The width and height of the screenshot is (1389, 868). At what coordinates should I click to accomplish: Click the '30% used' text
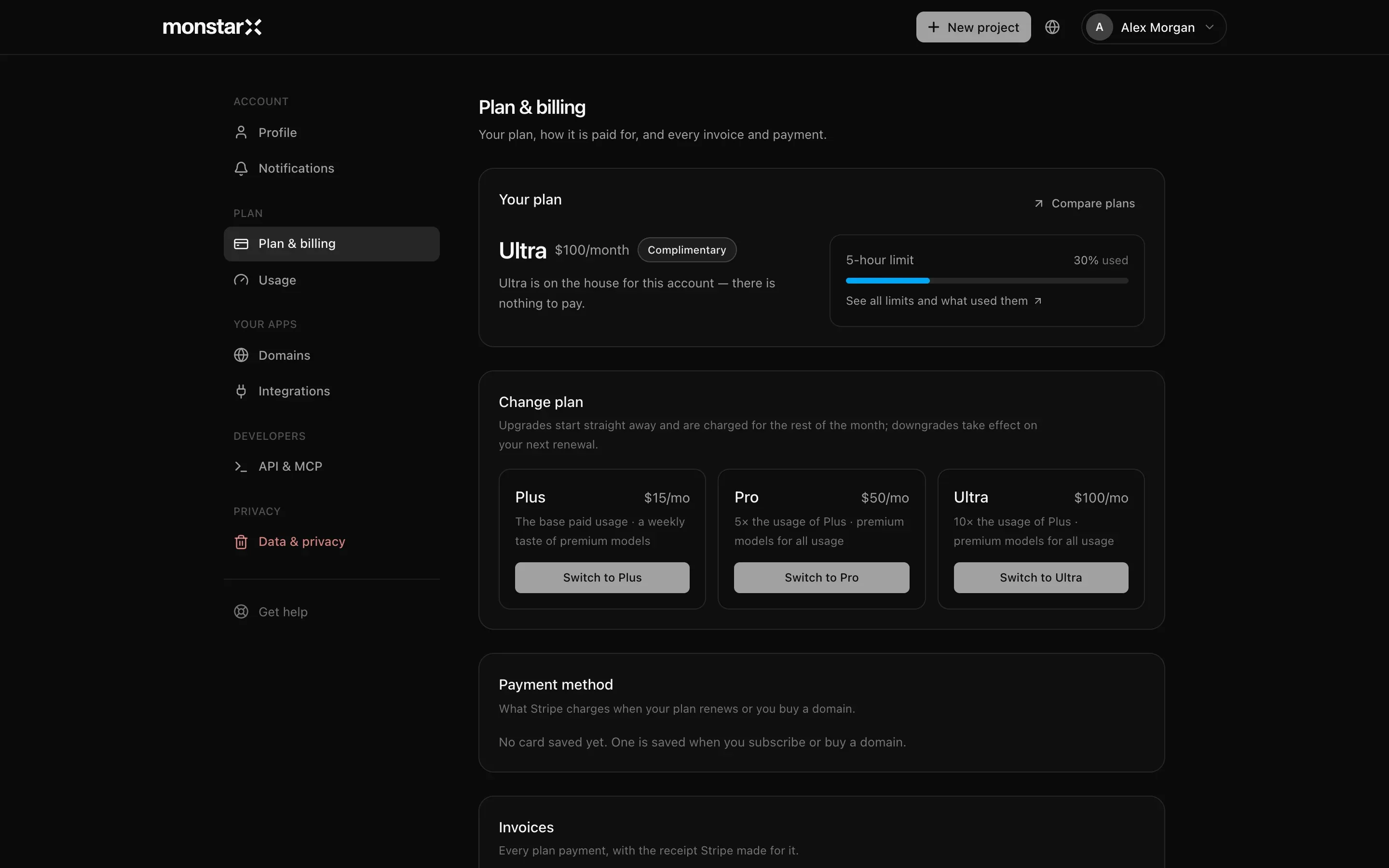coord(1101,260)
